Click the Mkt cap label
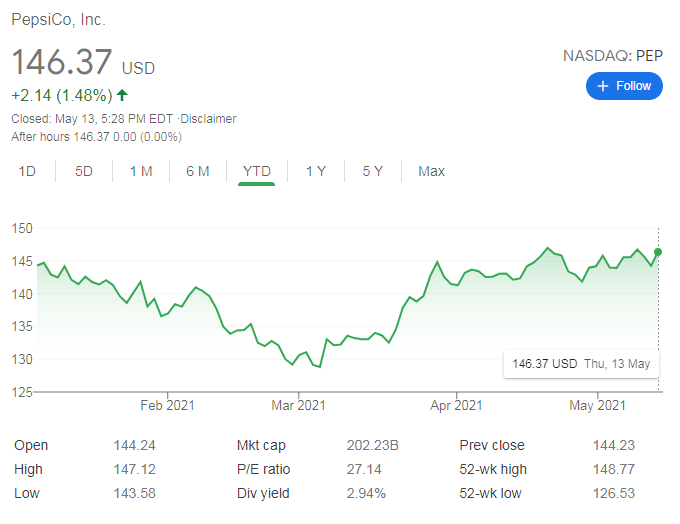 click(x=261, y=445)
